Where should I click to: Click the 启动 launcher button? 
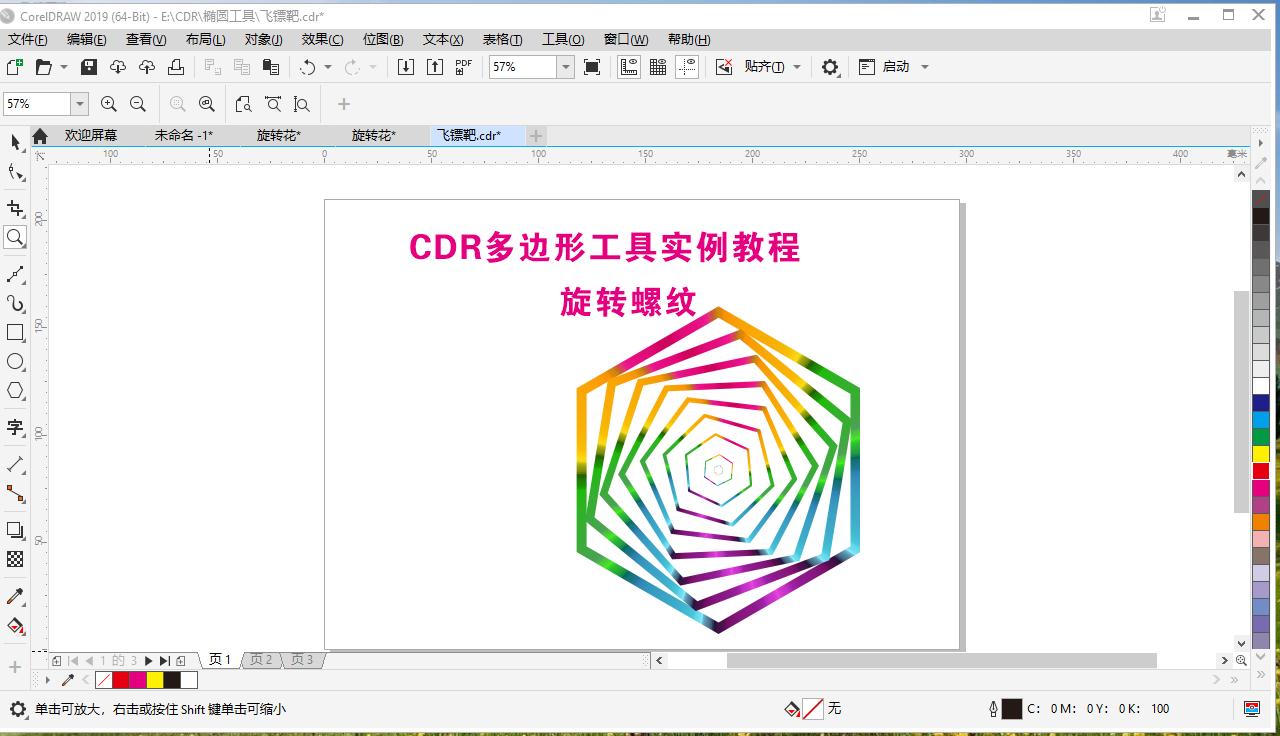[x=895, y=67]
